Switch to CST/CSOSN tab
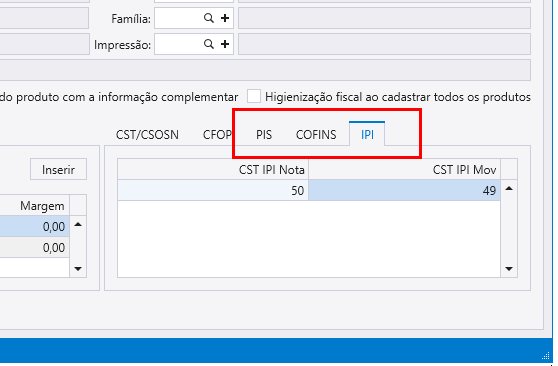Image resolution: width=558 pixels, height=366 pixels. coord(147,135)
